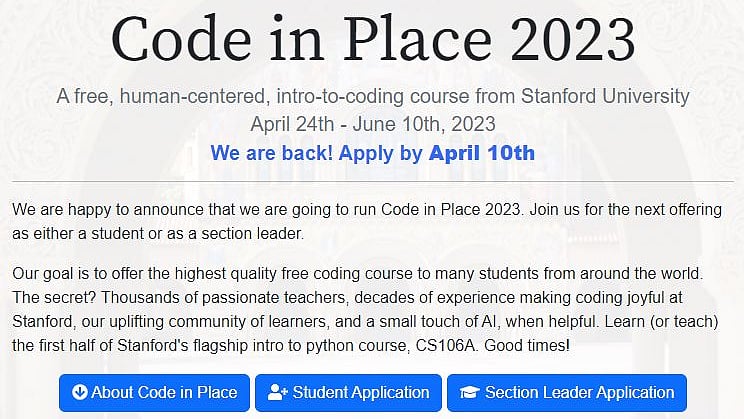Screen dimensions: 744x419
Task: Click the 'We are back! Apply by' text
Action: (x=318, y=153)
